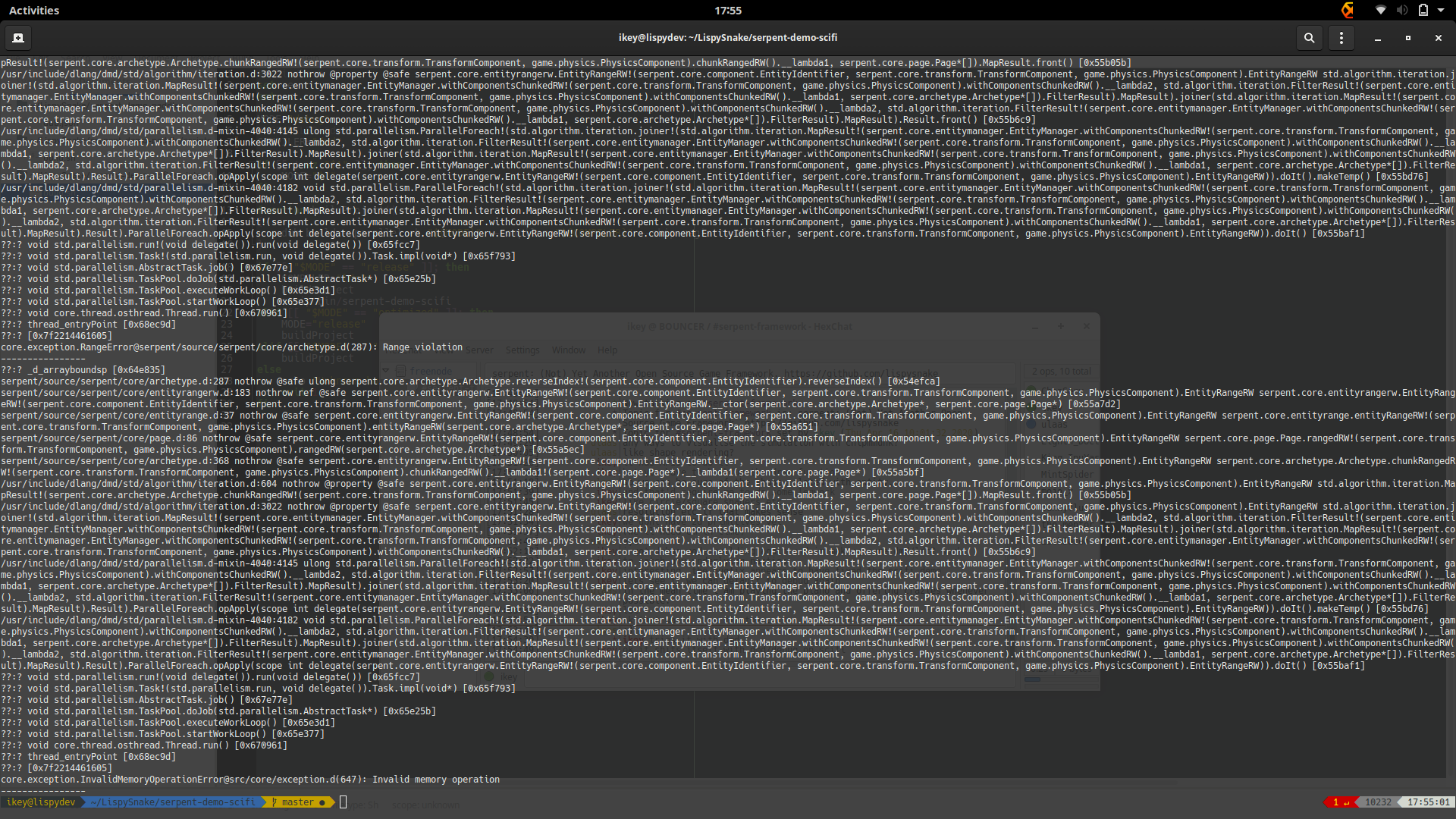Open the terminal search tool
The width and height of the screenshot is (1456, 819).
pyautogui.click(x=1309, y=38)
